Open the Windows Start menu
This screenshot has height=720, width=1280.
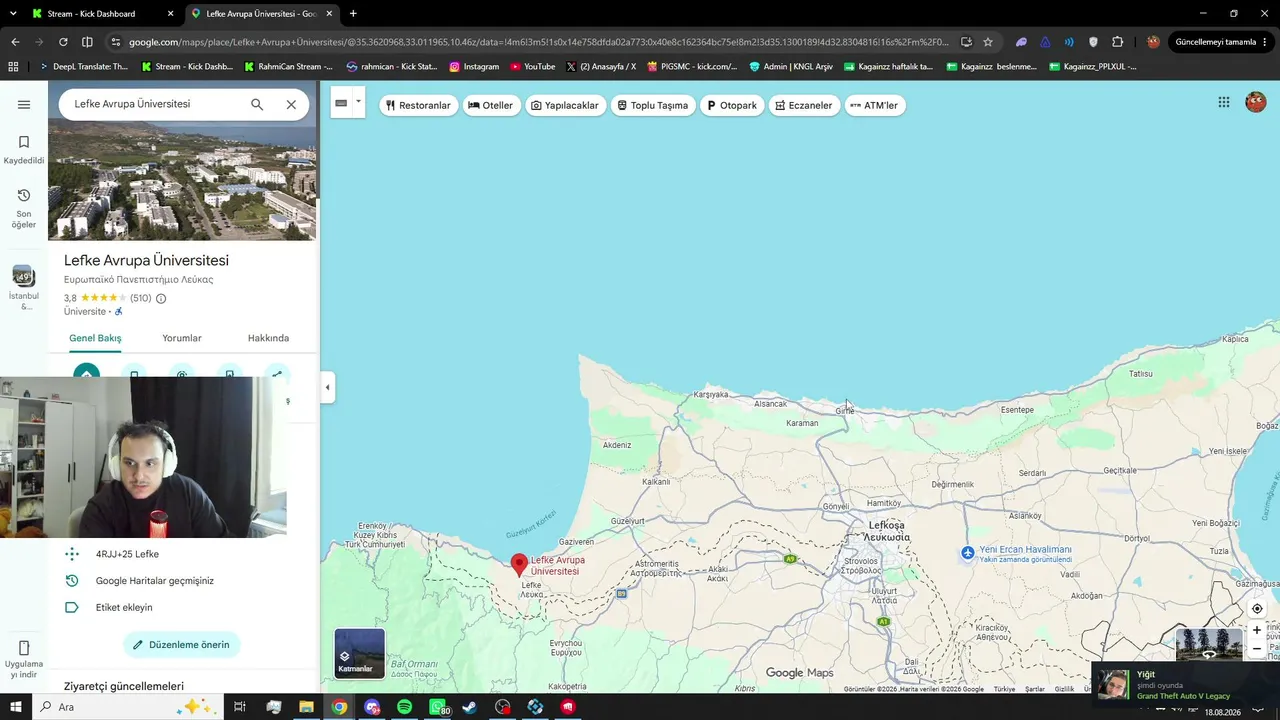pyautogui.click(x=15, y=707)
